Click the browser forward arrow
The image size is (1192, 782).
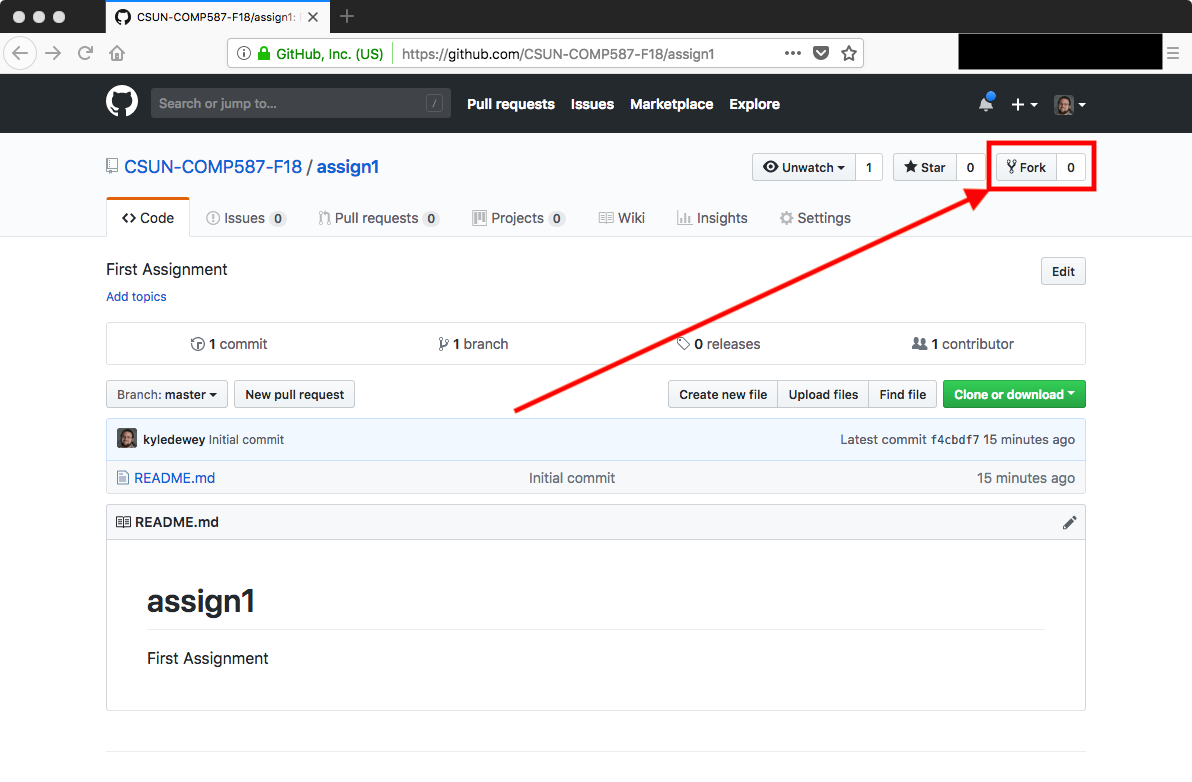52,53
